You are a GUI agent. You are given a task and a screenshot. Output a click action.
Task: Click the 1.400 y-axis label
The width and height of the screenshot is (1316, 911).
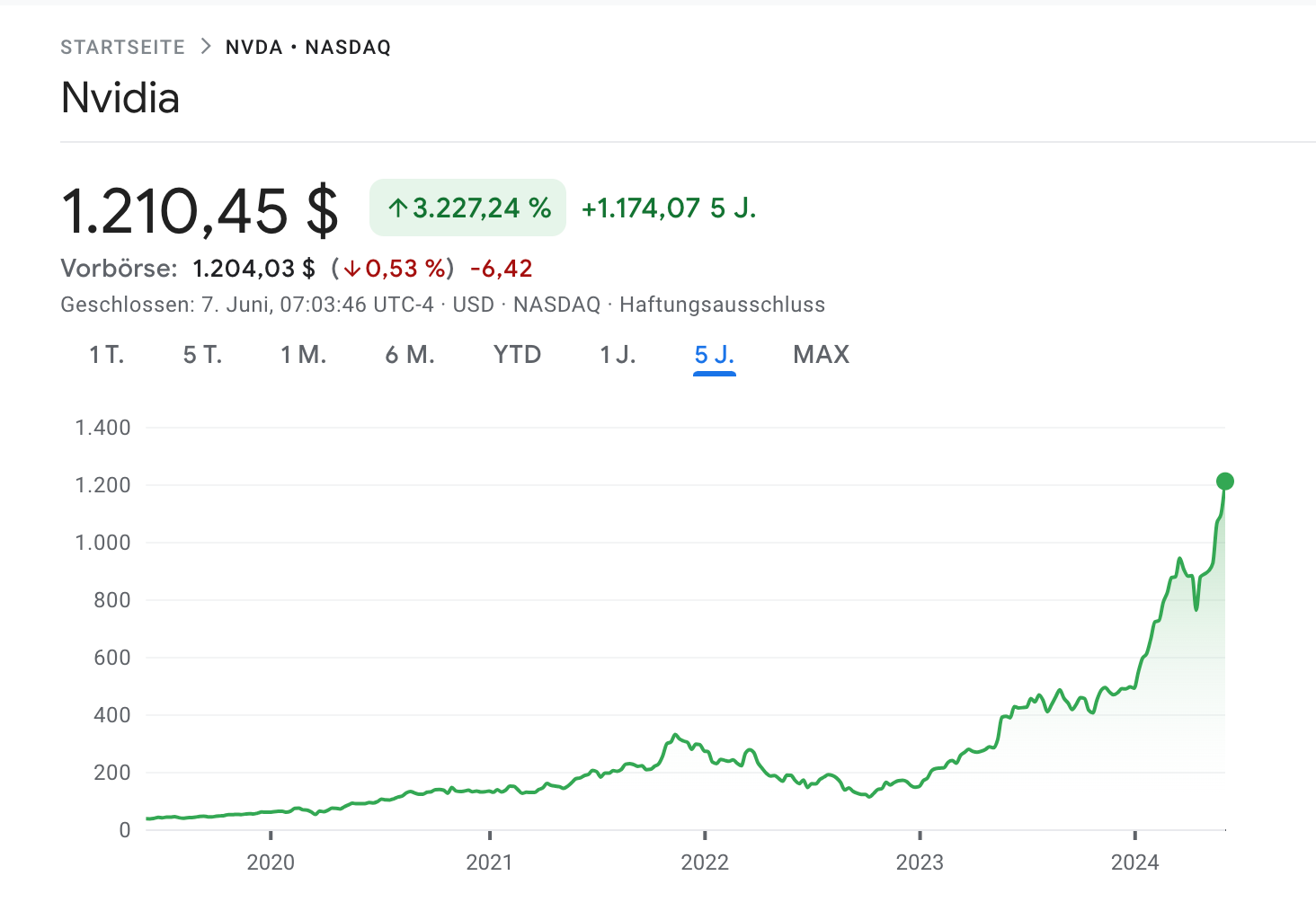[102, 428]
